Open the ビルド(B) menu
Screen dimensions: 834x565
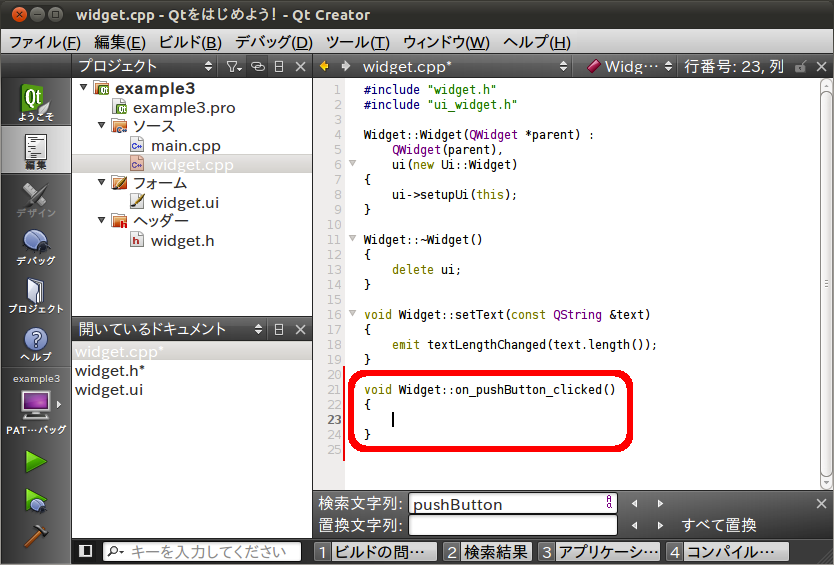190,42
